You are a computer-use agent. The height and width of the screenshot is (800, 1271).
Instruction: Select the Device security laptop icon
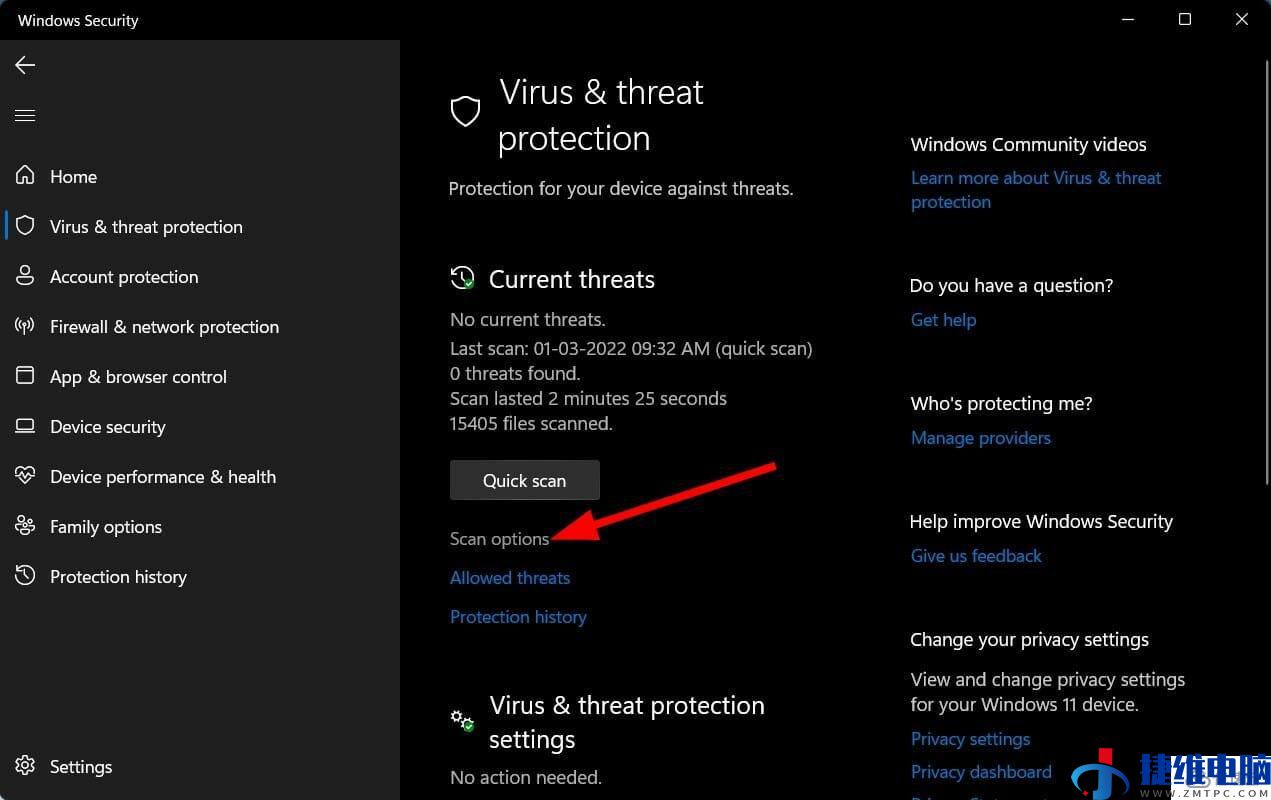point(25,426)
